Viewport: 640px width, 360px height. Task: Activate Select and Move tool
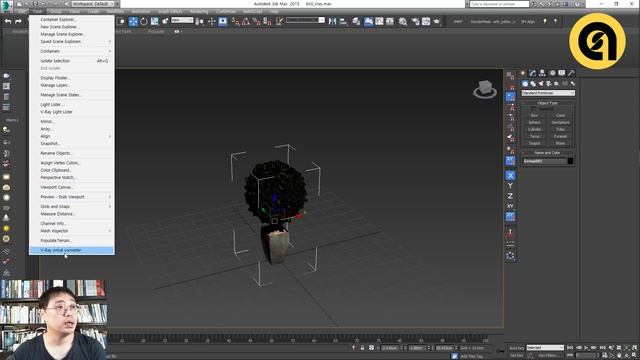coord(133,21)
